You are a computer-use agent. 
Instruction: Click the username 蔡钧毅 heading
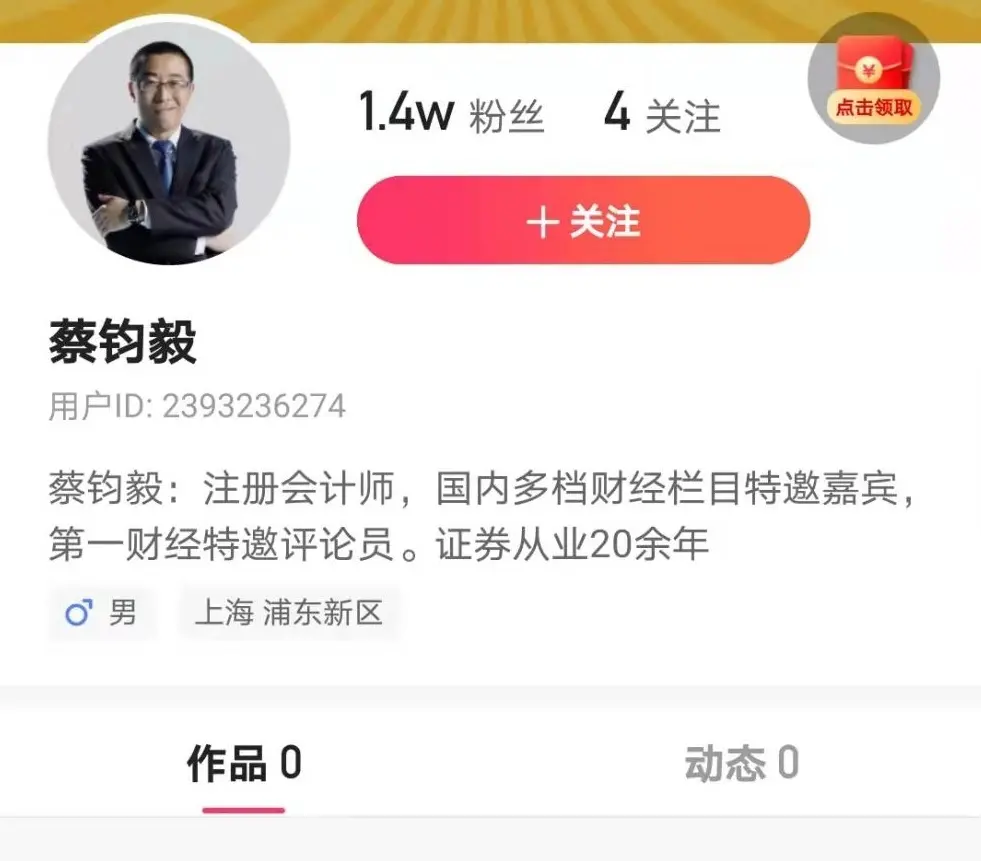[123, 342]
